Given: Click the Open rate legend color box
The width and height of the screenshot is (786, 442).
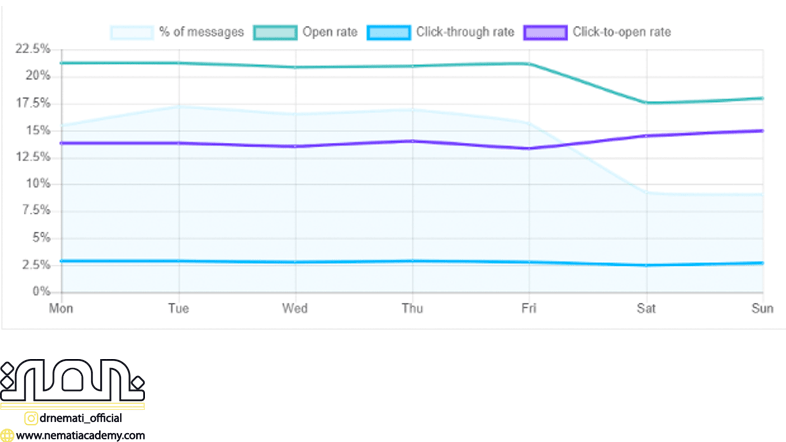Looking at the screenshot, I should click(276, 32).
